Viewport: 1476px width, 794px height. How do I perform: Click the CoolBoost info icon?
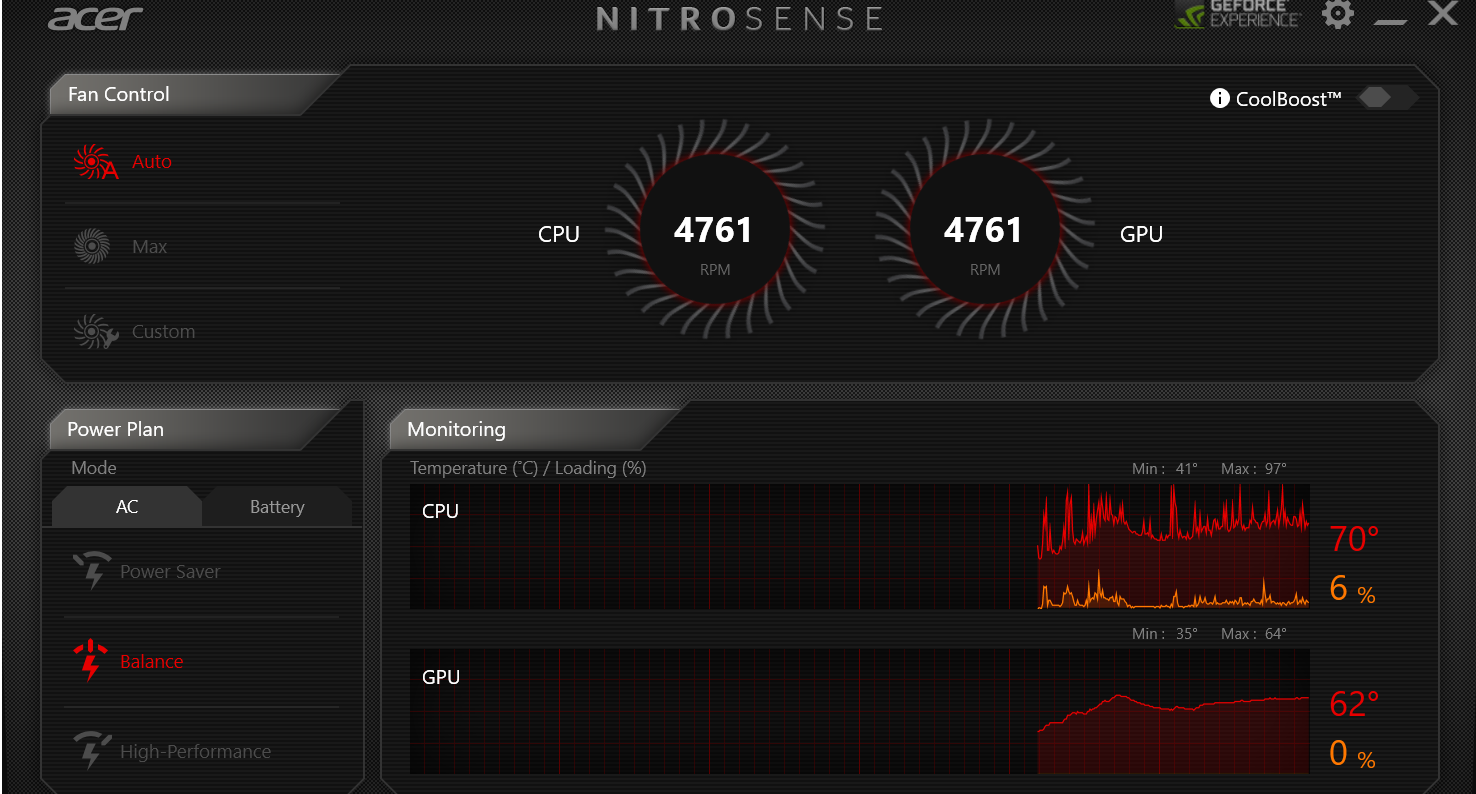point(1219,98)
